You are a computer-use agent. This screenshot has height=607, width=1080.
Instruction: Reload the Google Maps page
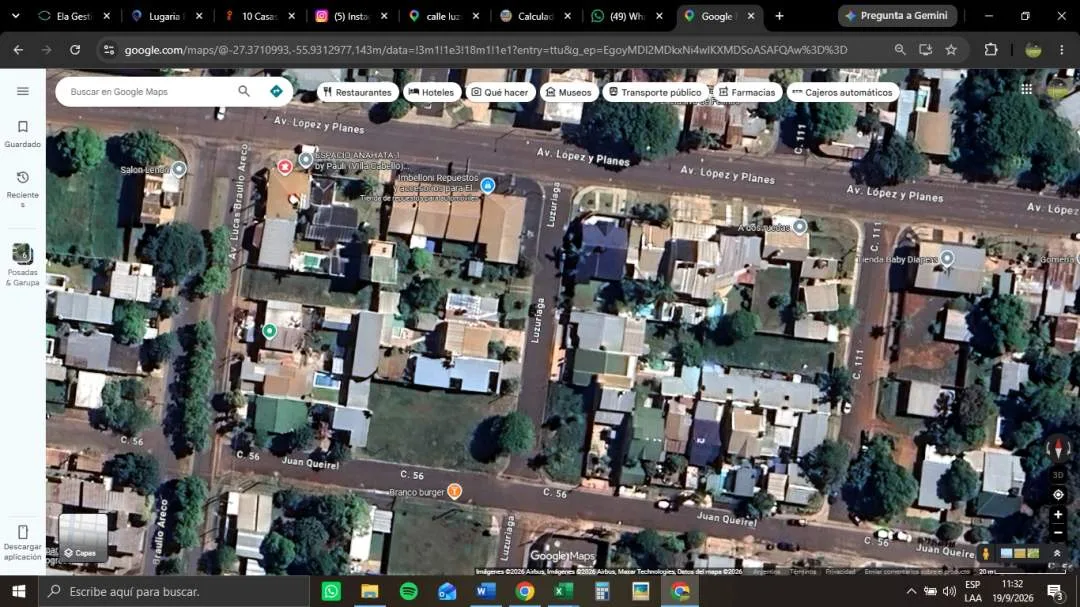point(75,50)
